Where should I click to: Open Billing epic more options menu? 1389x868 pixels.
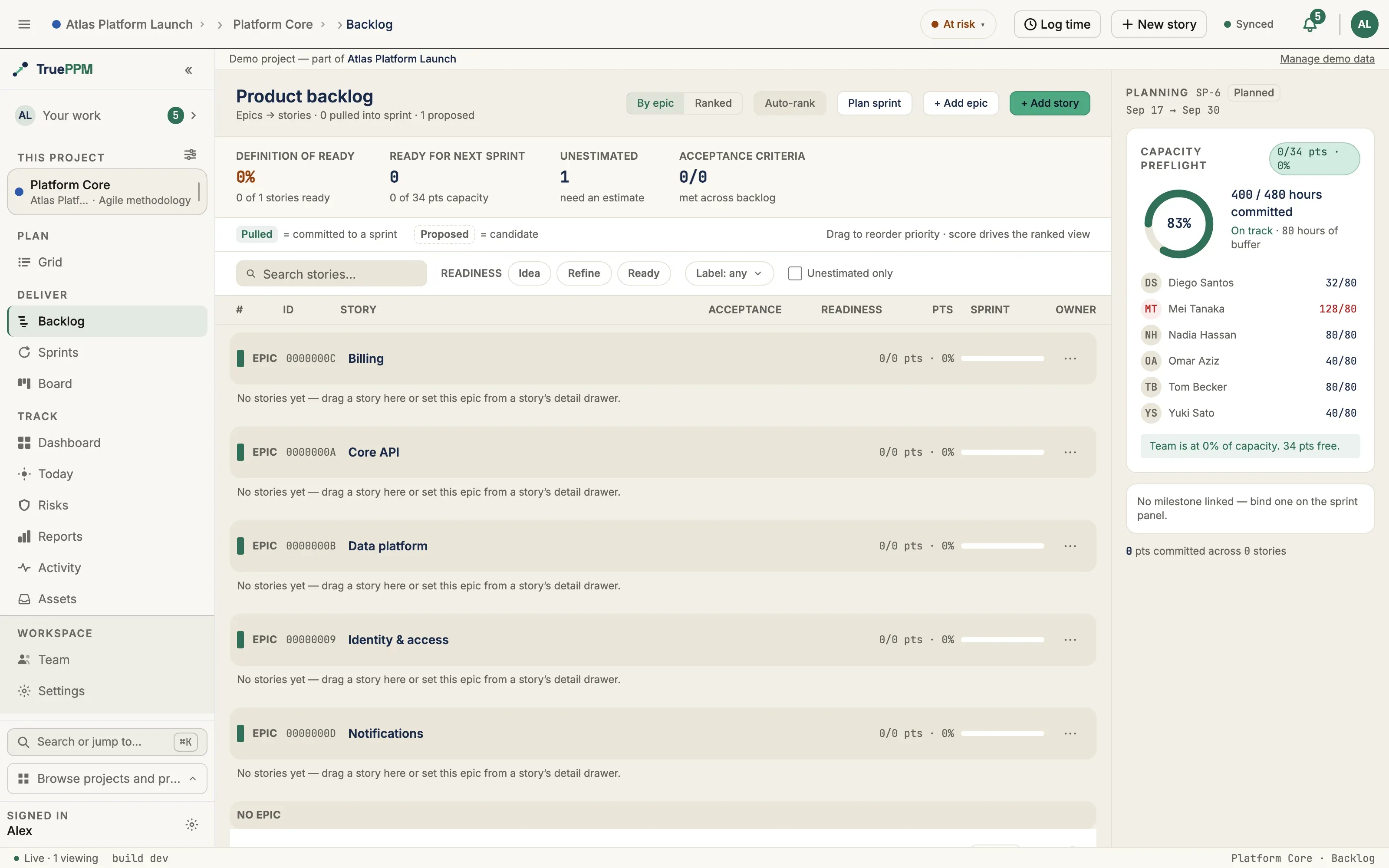(x=1070, y=358)
